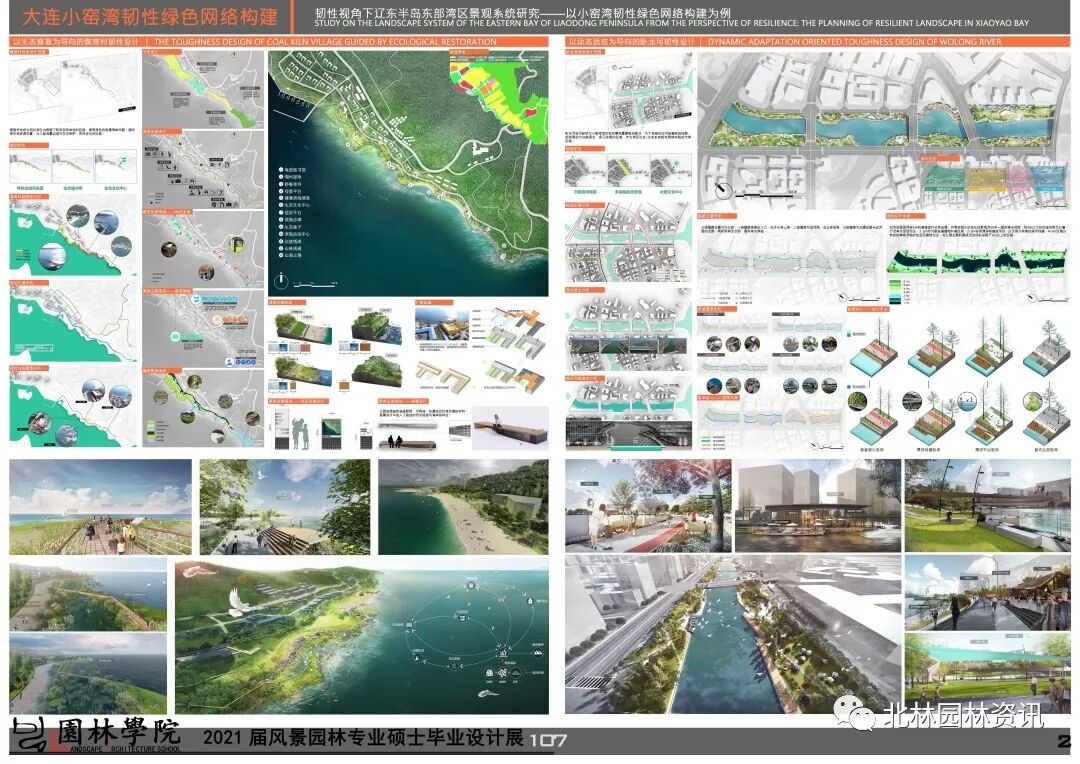Click the title 大连小窑湾韧性绿色网络构建
The width and height of the screenshot is (1080, 764).
pos(150,18)
